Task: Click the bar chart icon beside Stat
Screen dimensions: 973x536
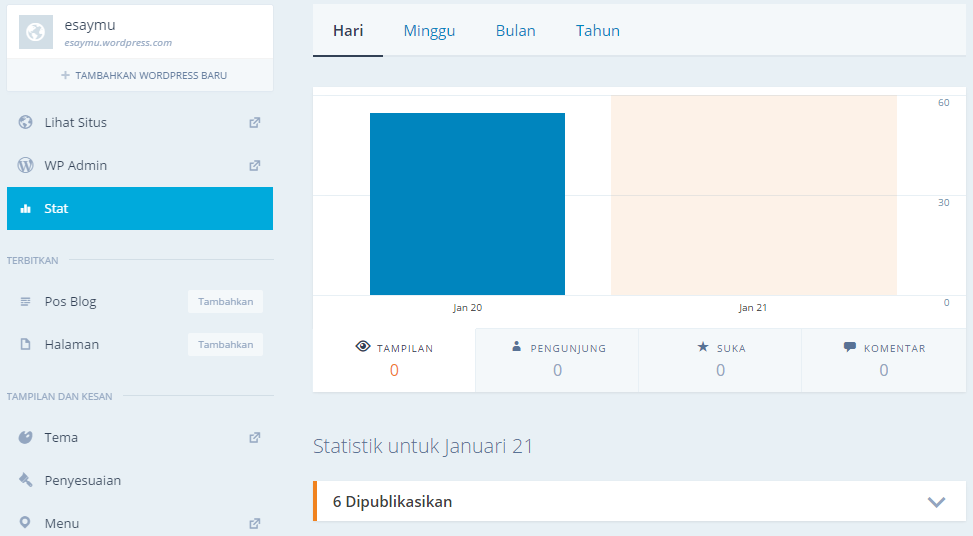Action: pos(25,208)
